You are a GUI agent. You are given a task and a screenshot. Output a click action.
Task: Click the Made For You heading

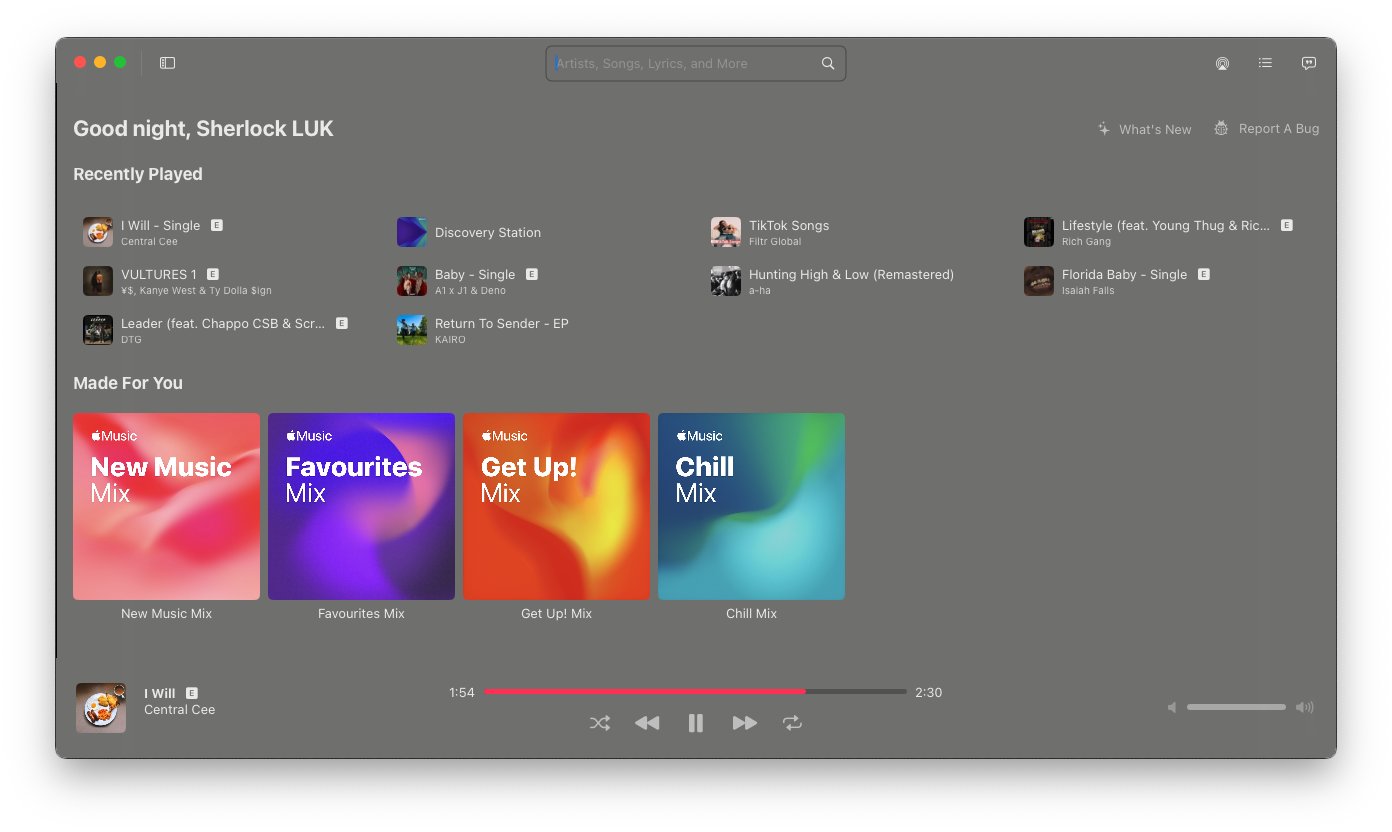pos(128,383)
